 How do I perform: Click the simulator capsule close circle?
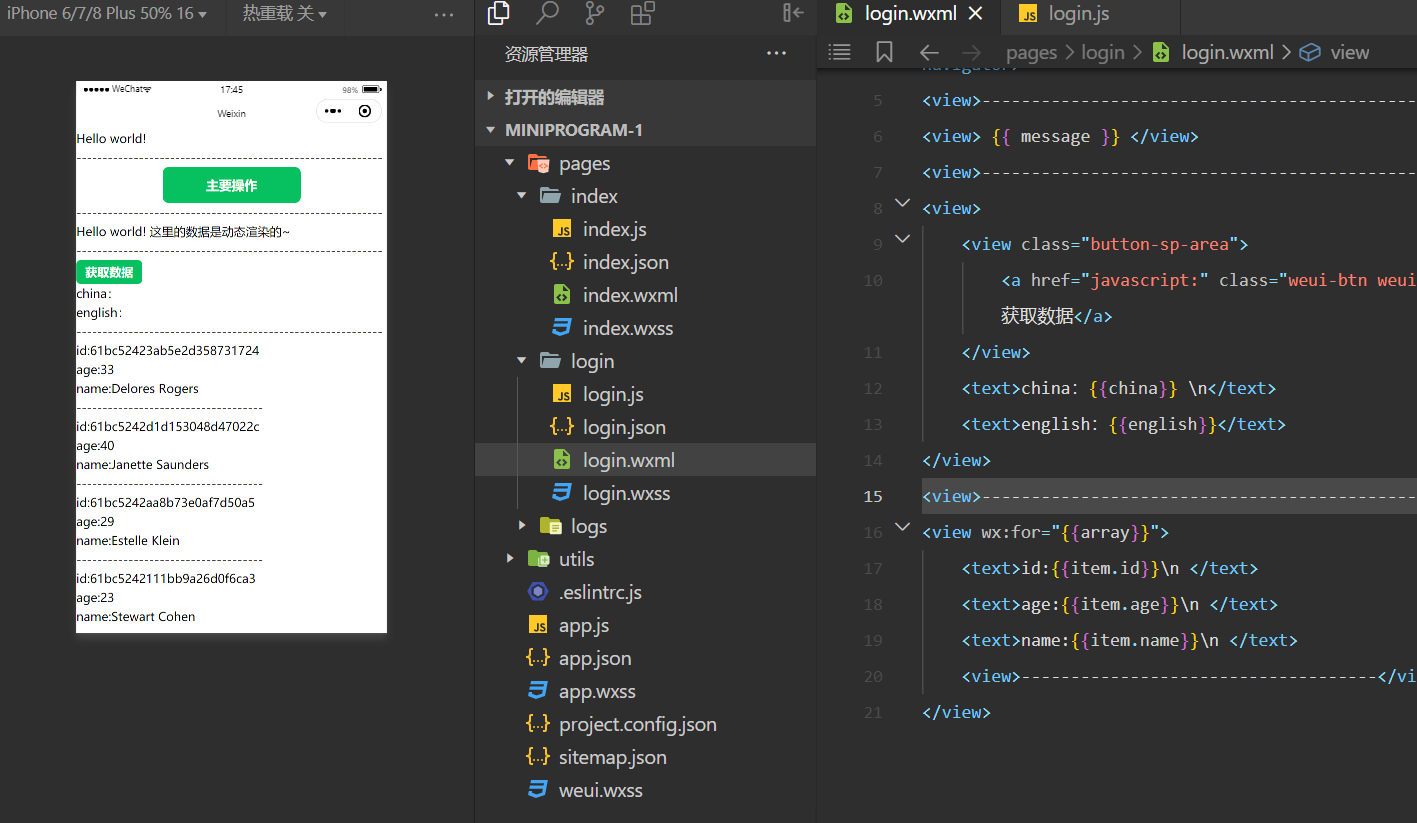click(365, 111)
